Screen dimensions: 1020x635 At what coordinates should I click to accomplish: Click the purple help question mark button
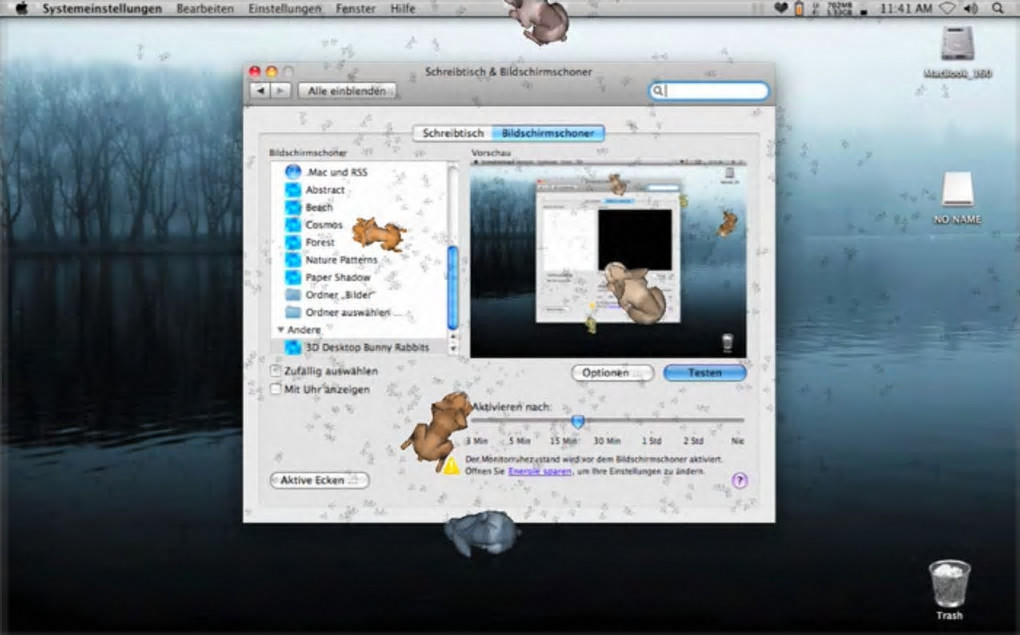point(739,480)
